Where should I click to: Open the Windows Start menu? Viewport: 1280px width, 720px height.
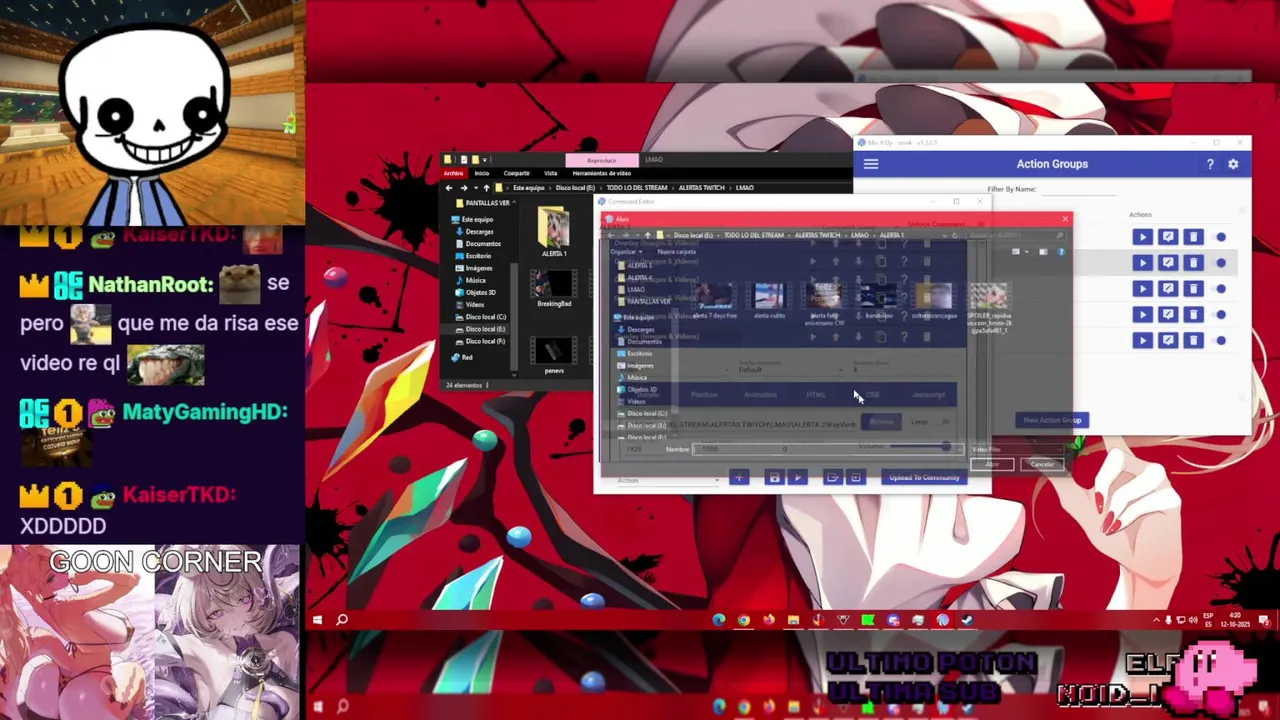pos(317,620)
